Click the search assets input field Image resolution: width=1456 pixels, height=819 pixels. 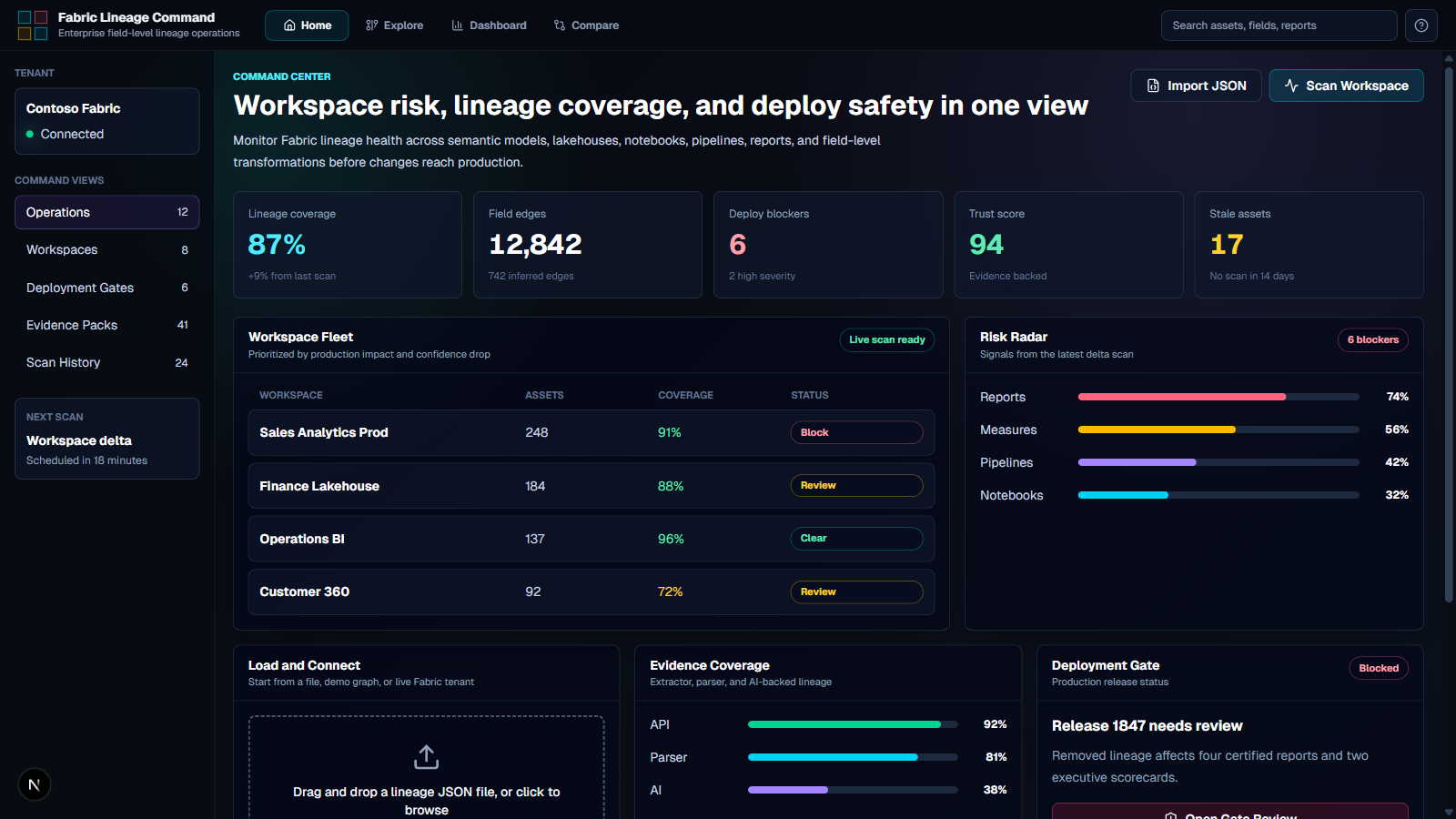tap(1279, 25)
